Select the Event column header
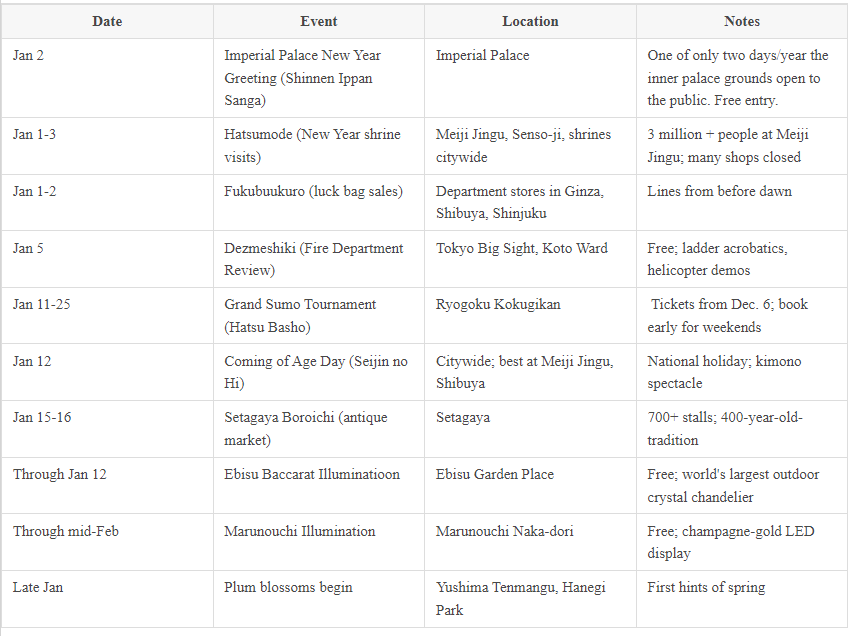 (319, 21)
